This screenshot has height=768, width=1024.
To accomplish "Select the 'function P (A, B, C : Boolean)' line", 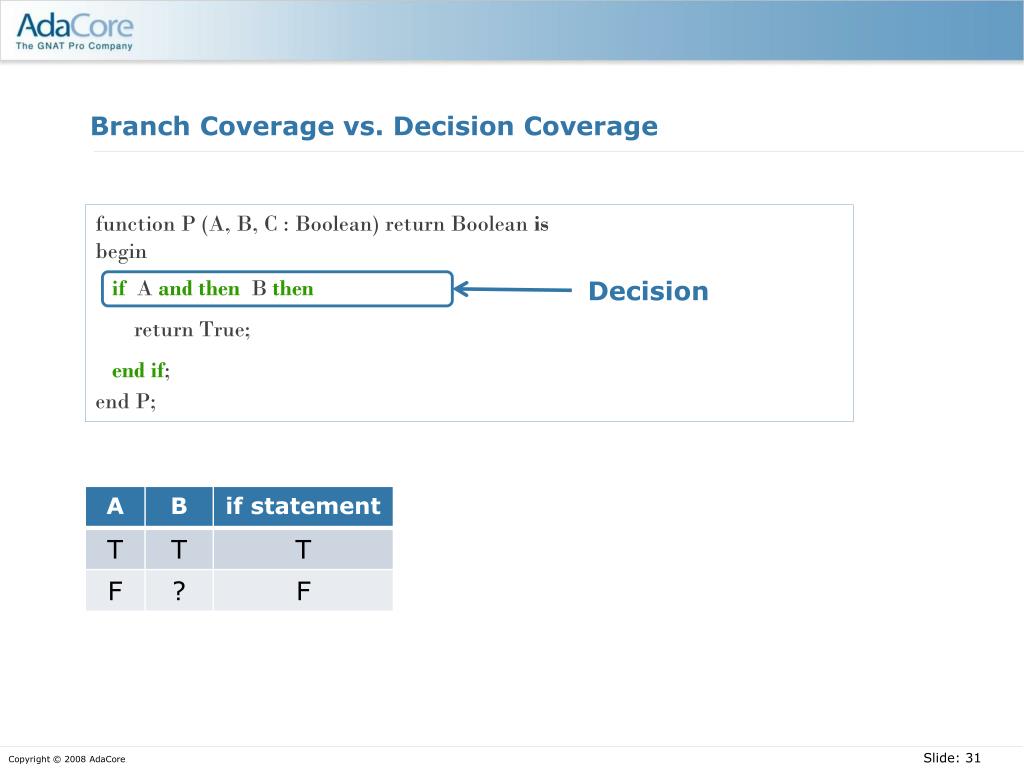I will [322, 224].
